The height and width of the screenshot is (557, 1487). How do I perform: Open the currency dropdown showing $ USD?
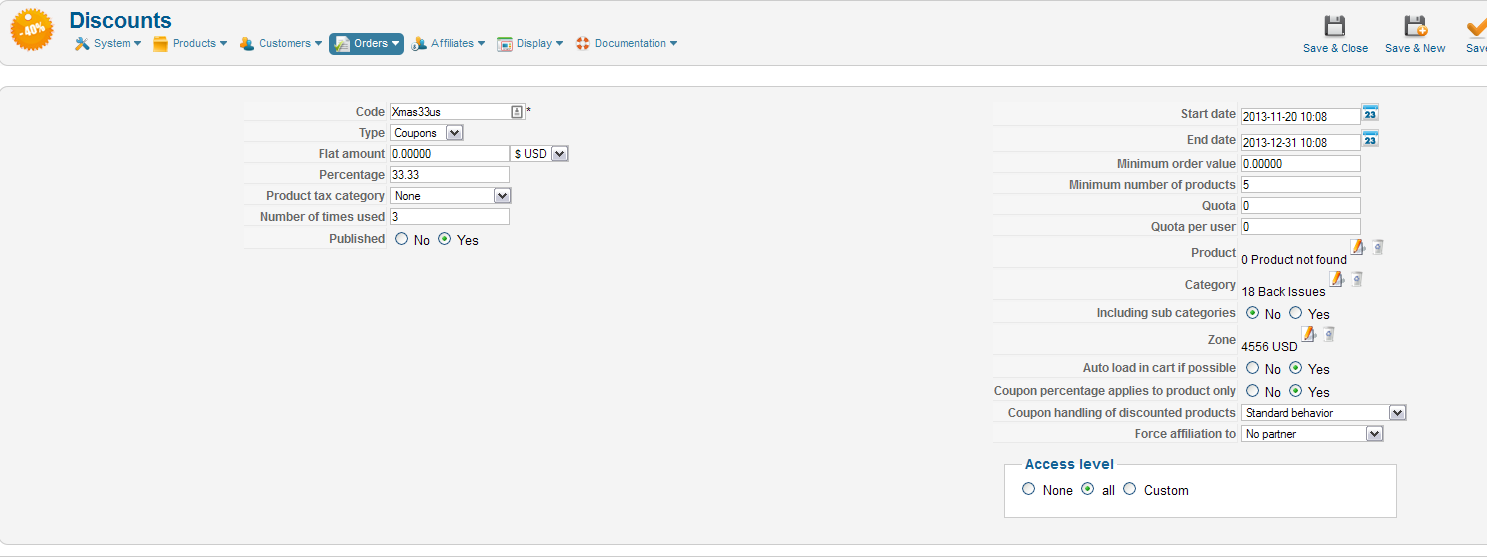540,154
